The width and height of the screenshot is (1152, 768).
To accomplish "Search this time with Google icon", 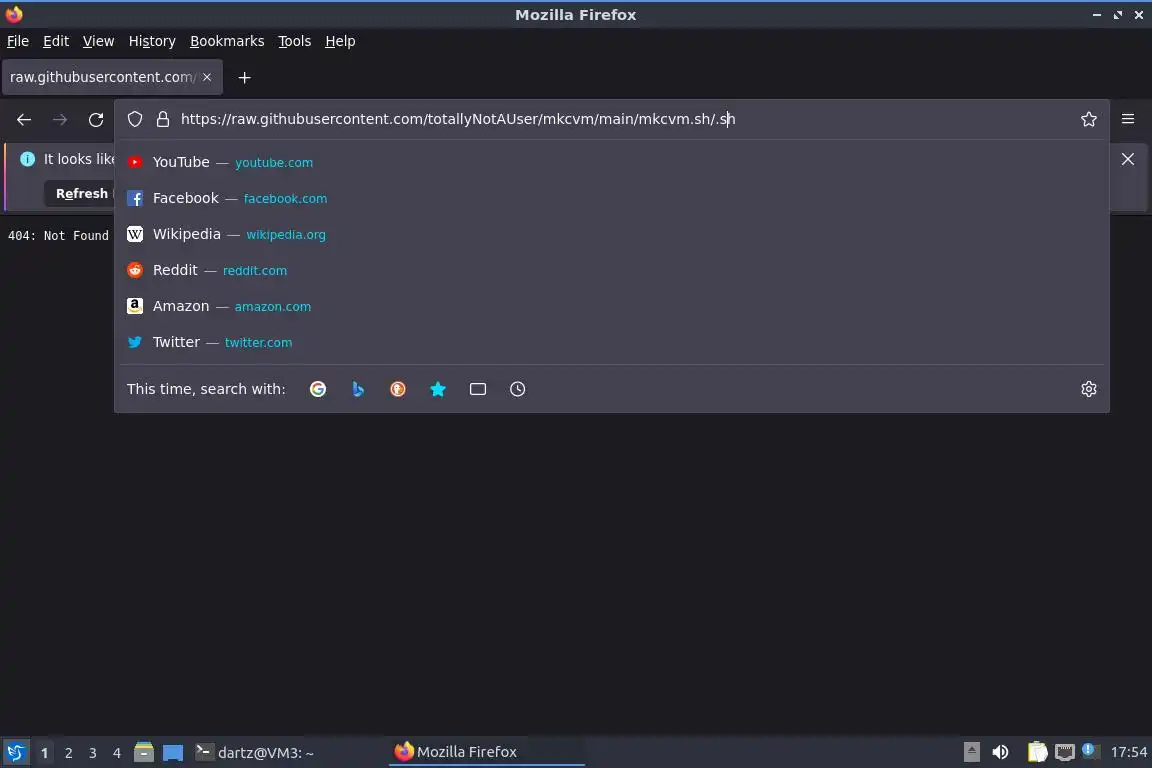I will 317,389.
